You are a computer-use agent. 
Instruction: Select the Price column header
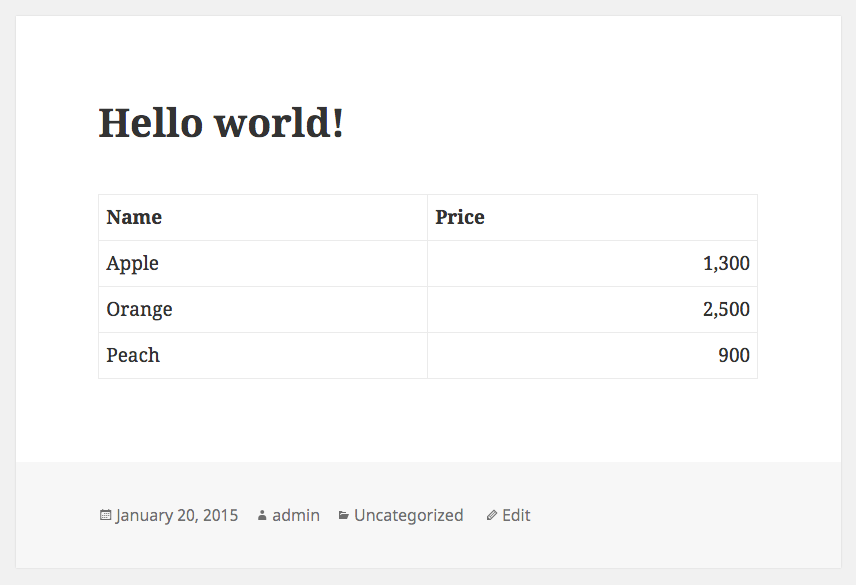[x=592, y=217]
